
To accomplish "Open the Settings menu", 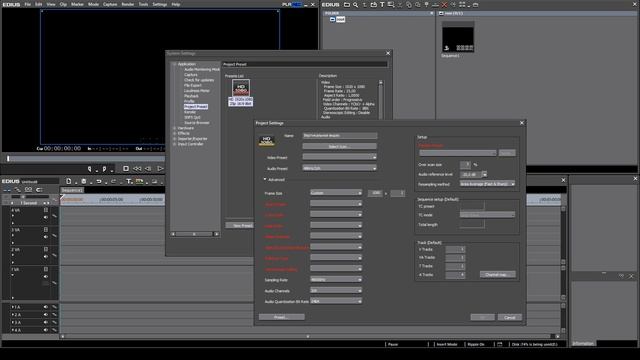I will point(160,4).
